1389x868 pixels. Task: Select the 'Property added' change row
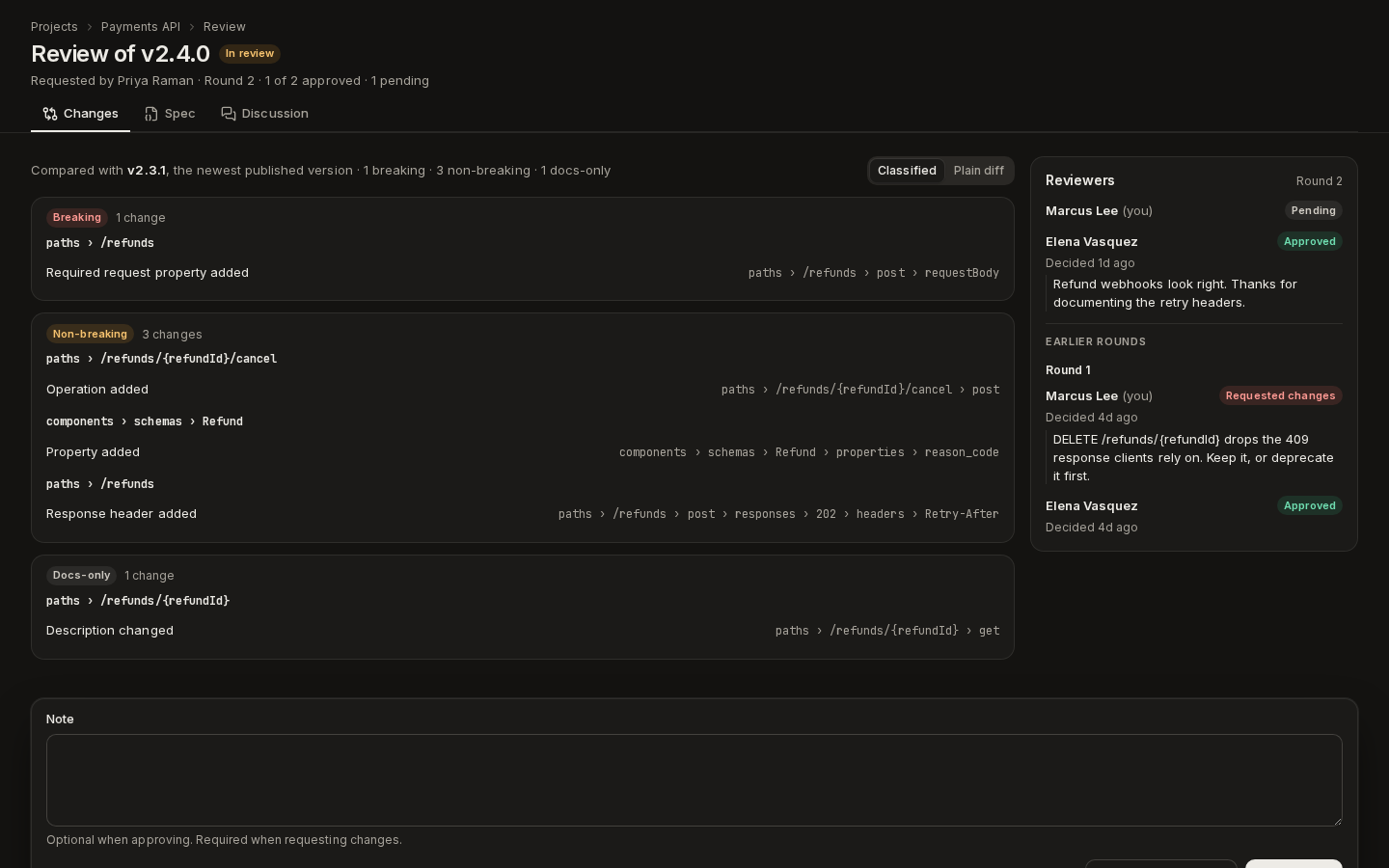pos(523,452)
